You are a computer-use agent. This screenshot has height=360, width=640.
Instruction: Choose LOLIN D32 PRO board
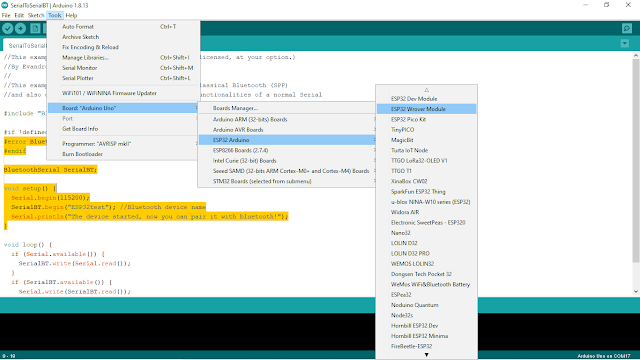[427, 253]
